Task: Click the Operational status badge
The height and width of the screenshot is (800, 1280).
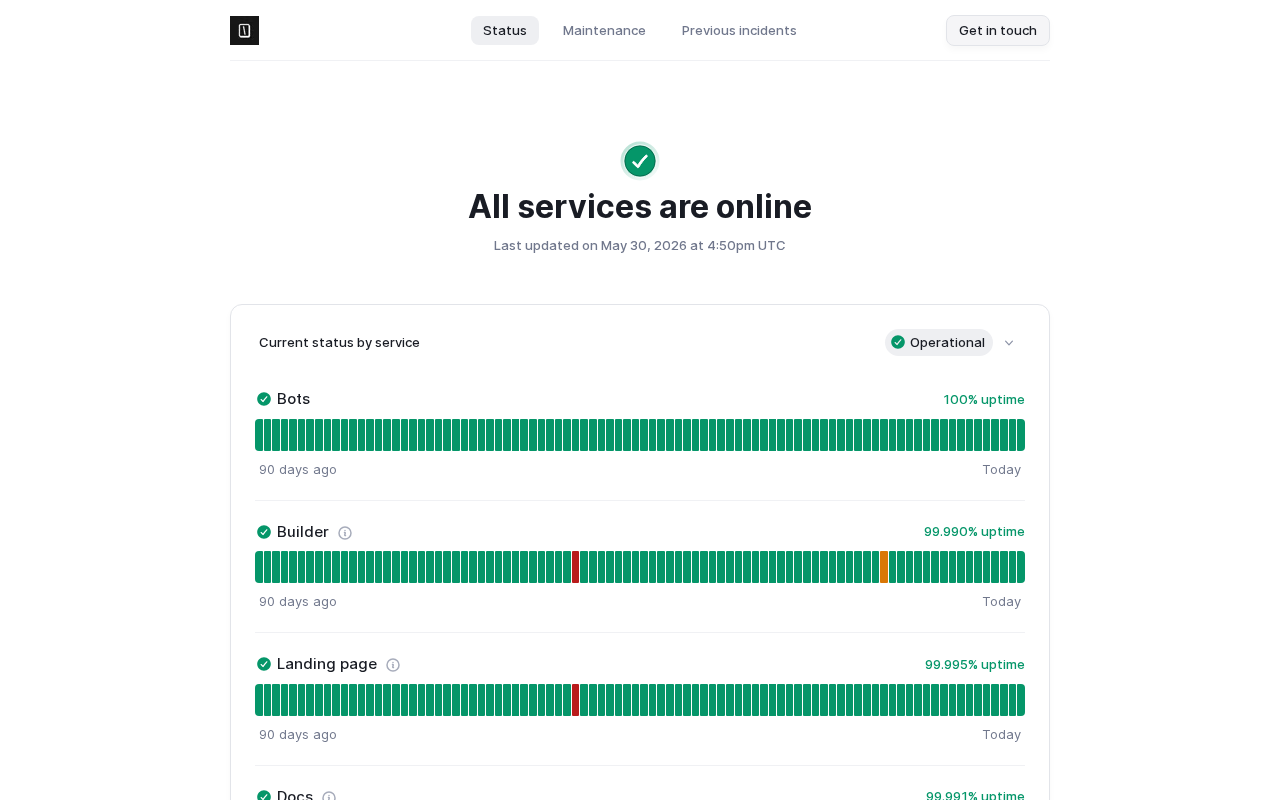Action: pyautogui.click(x=939, y=342)
